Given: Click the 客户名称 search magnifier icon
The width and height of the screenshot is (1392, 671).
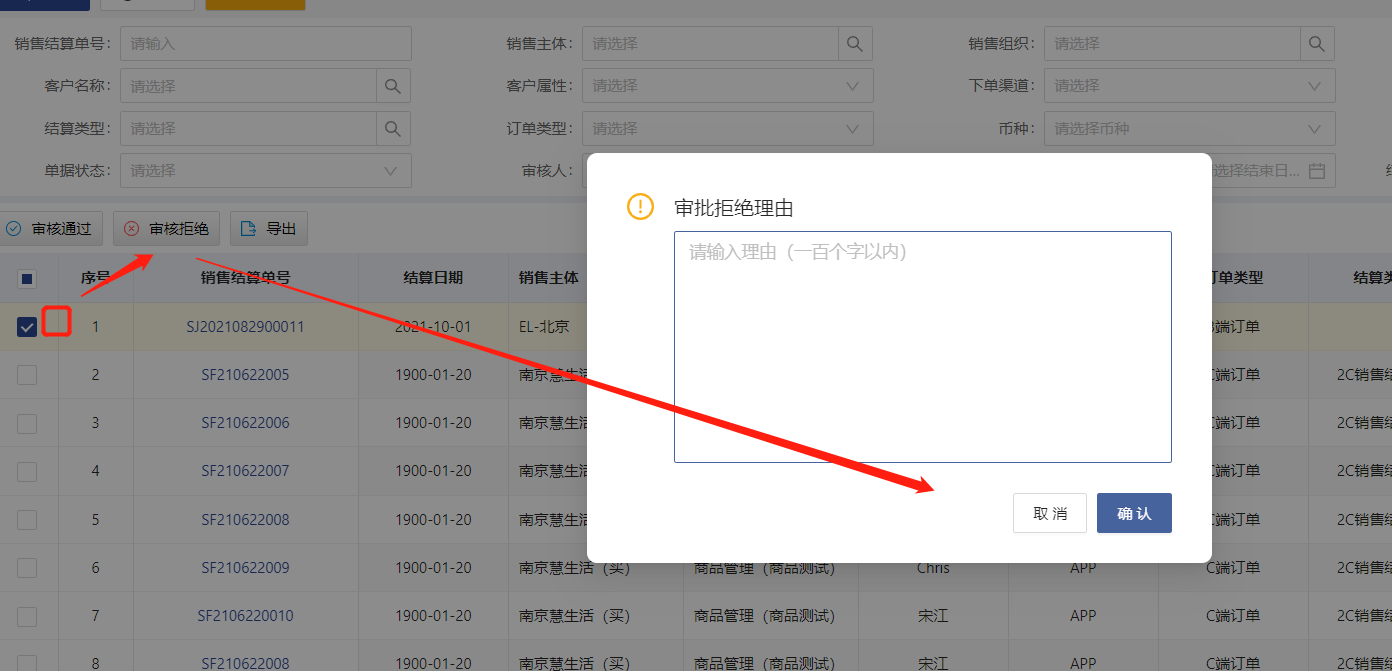Looking at the screenshot, I should [x=393, y=85].
